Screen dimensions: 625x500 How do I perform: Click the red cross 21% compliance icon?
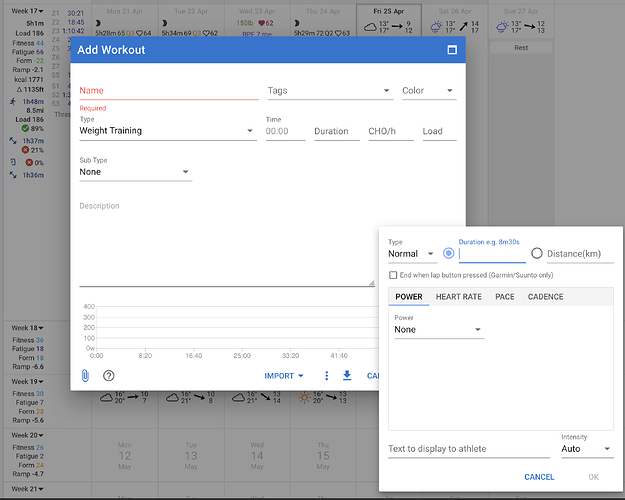[25, 150]
